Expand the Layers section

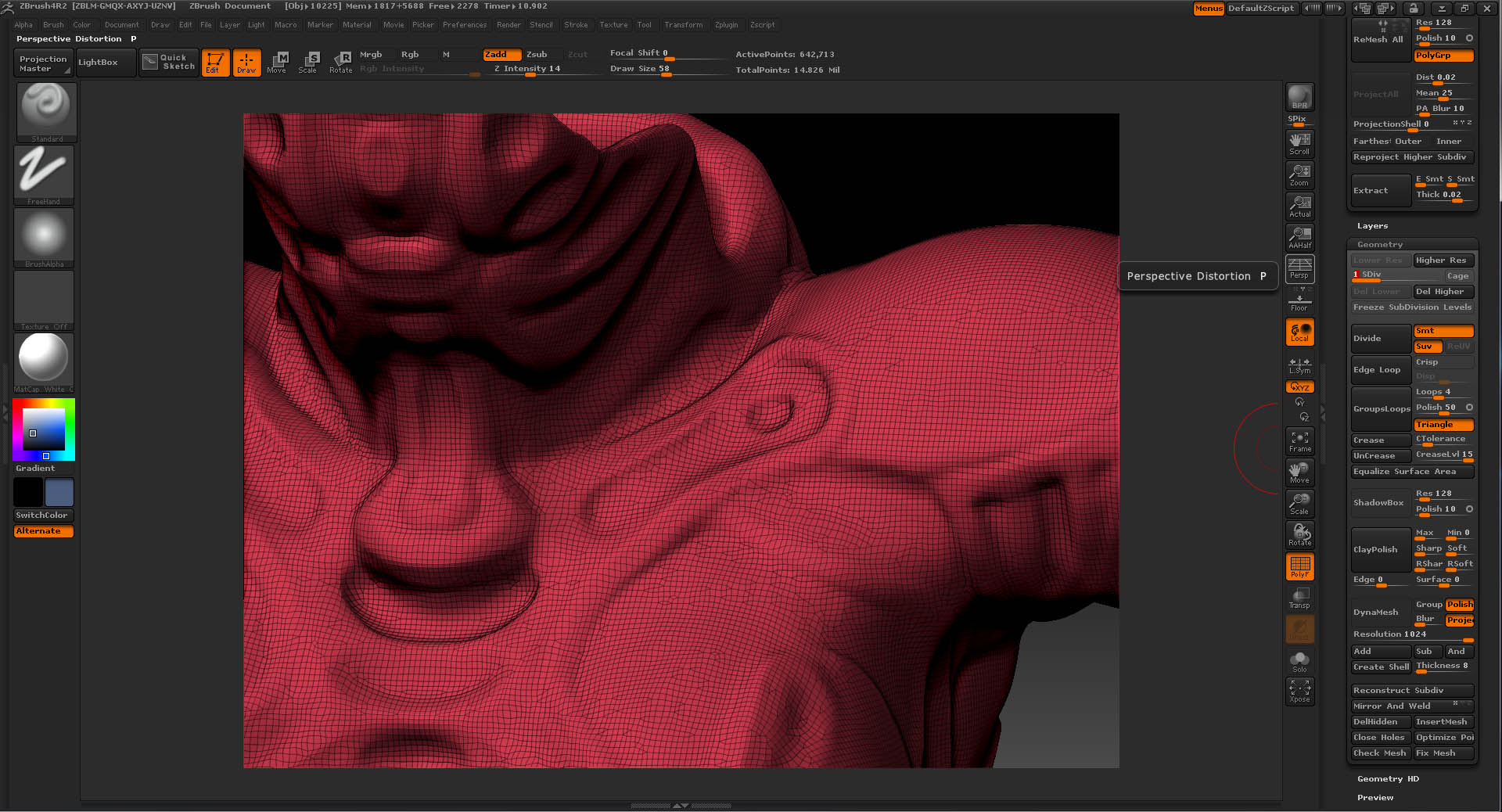1372,226
